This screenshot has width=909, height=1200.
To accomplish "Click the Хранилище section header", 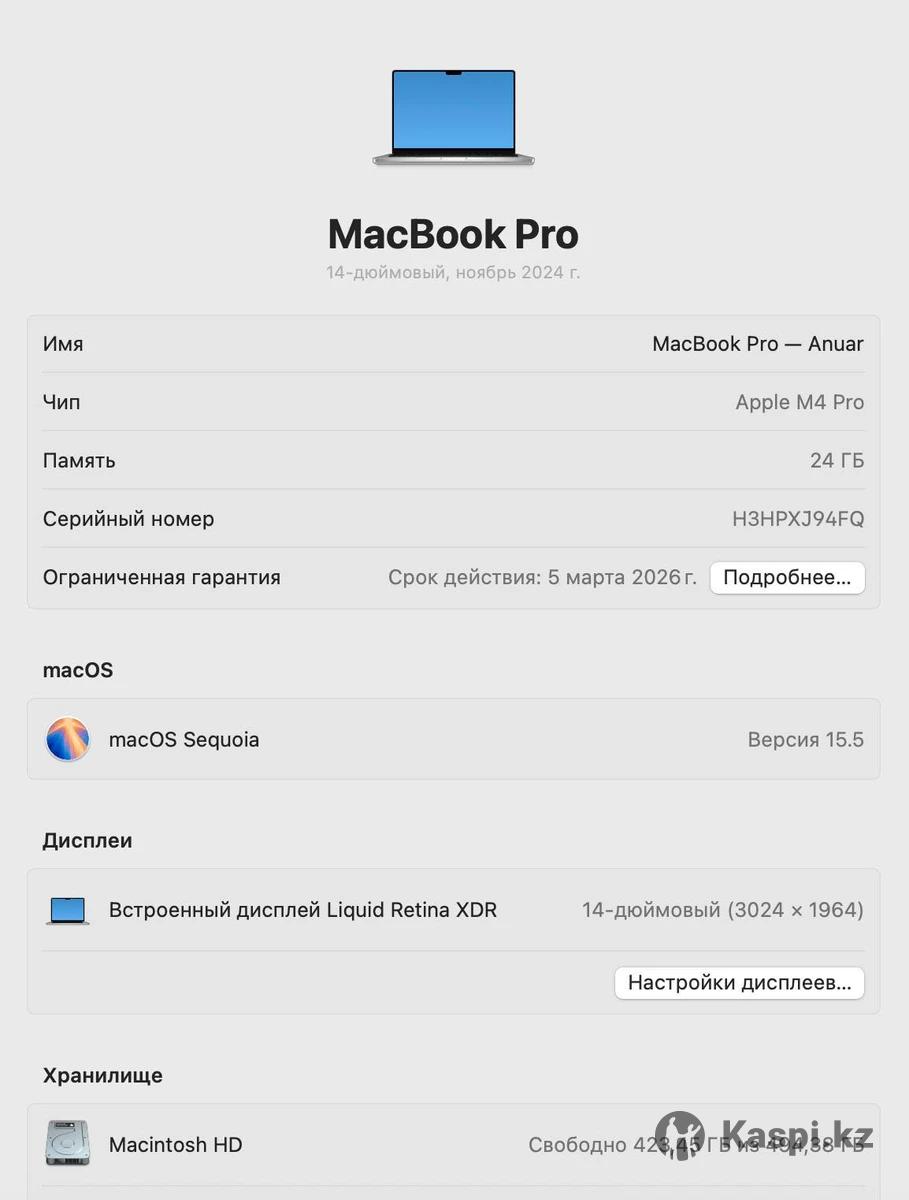I will click(103, 1075).
